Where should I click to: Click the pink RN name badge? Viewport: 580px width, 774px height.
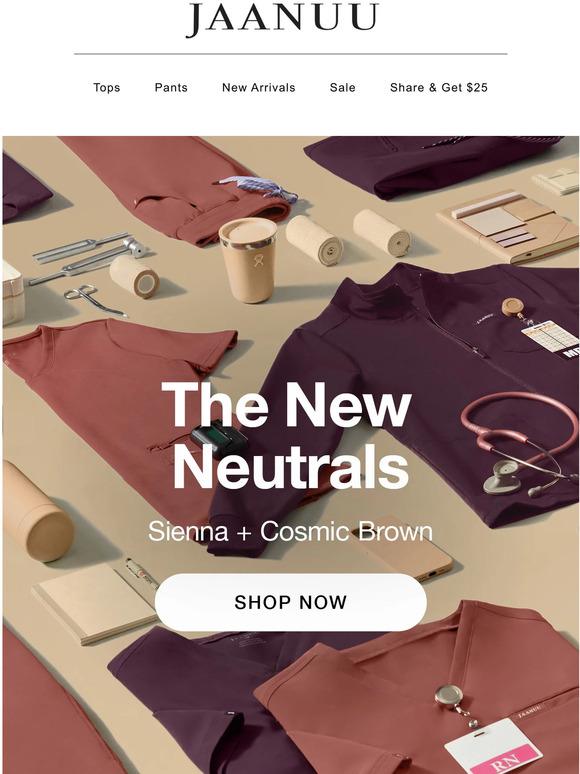494,753
